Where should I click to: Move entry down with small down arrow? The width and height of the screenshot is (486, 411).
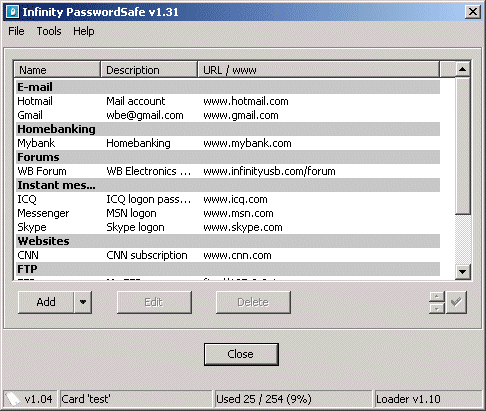click(x=437, y=308)
